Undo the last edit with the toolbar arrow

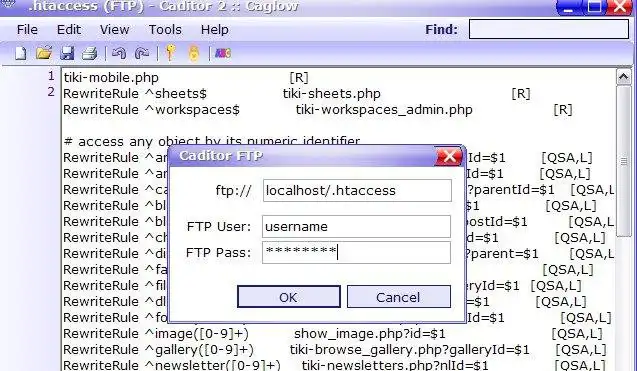[x=119, y=53]
